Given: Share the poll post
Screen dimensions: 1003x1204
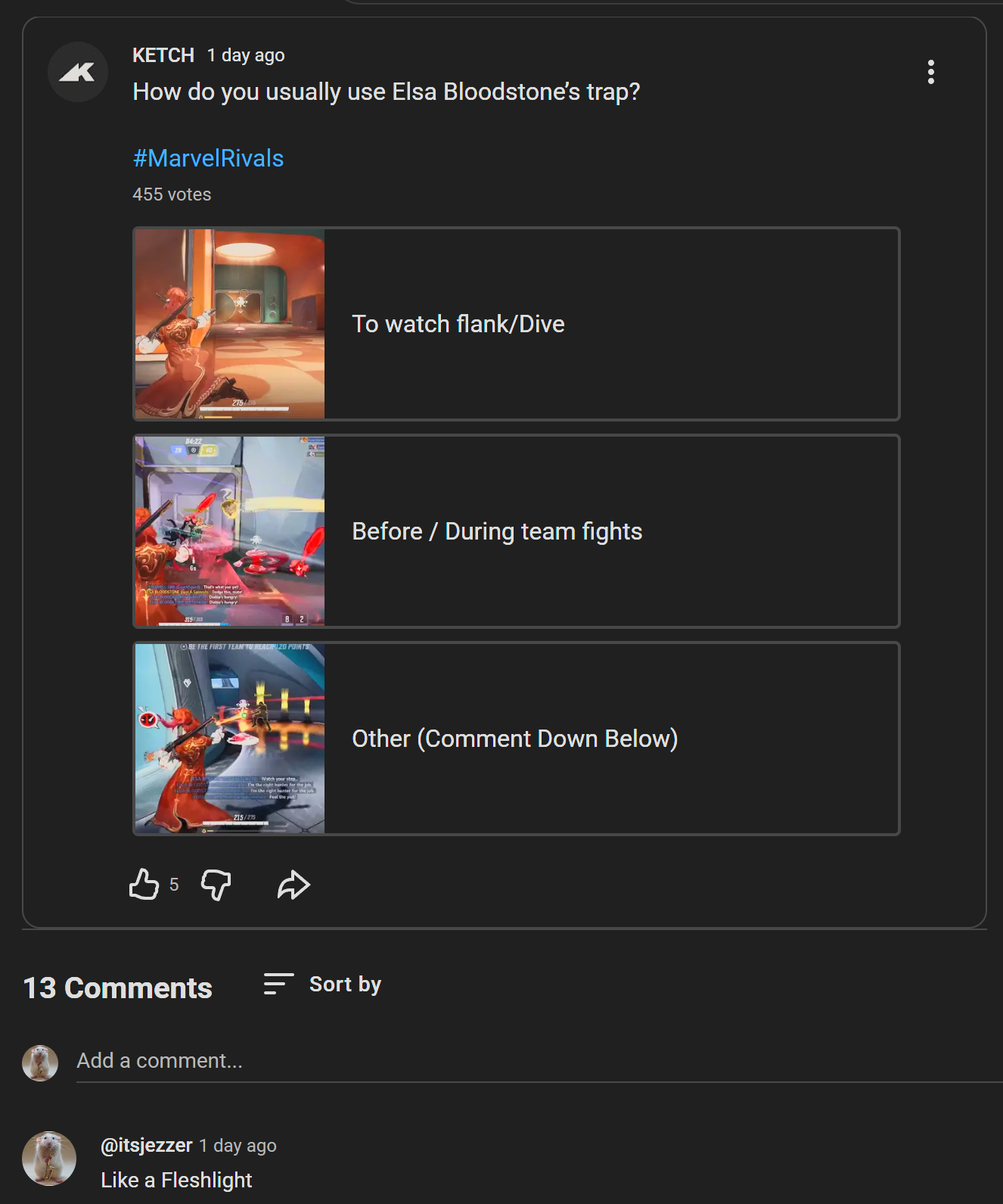Looking at the screenshot, I should point(293,884).
